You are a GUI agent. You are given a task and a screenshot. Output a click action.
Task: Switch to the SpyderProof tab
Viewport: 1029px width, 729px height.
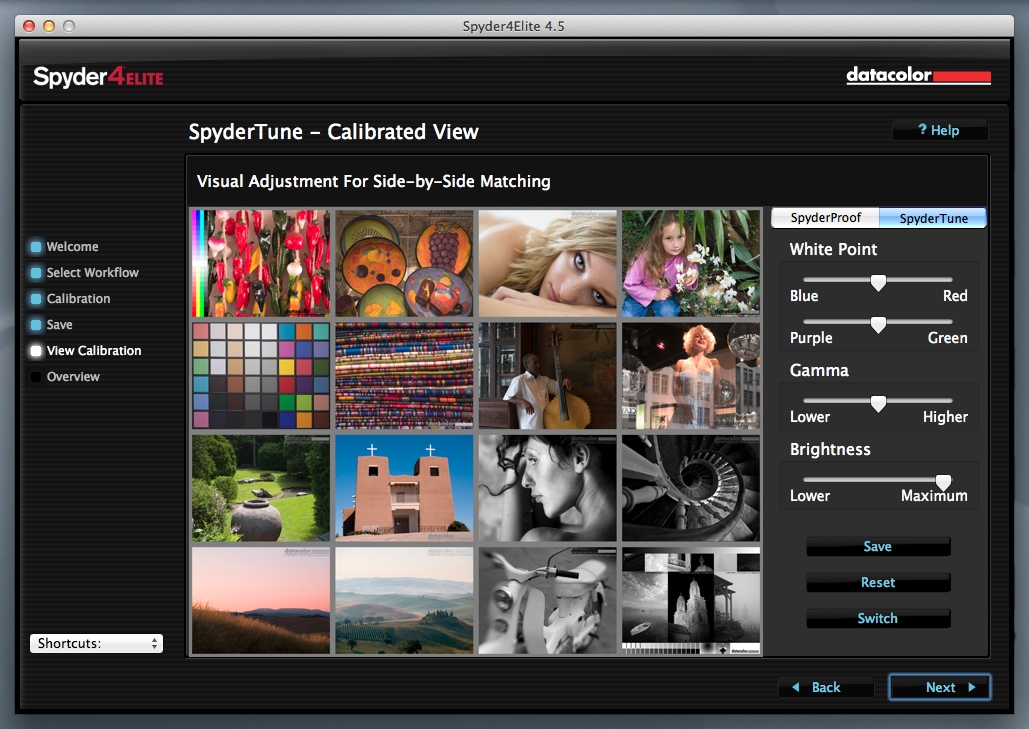coord(825,218)
